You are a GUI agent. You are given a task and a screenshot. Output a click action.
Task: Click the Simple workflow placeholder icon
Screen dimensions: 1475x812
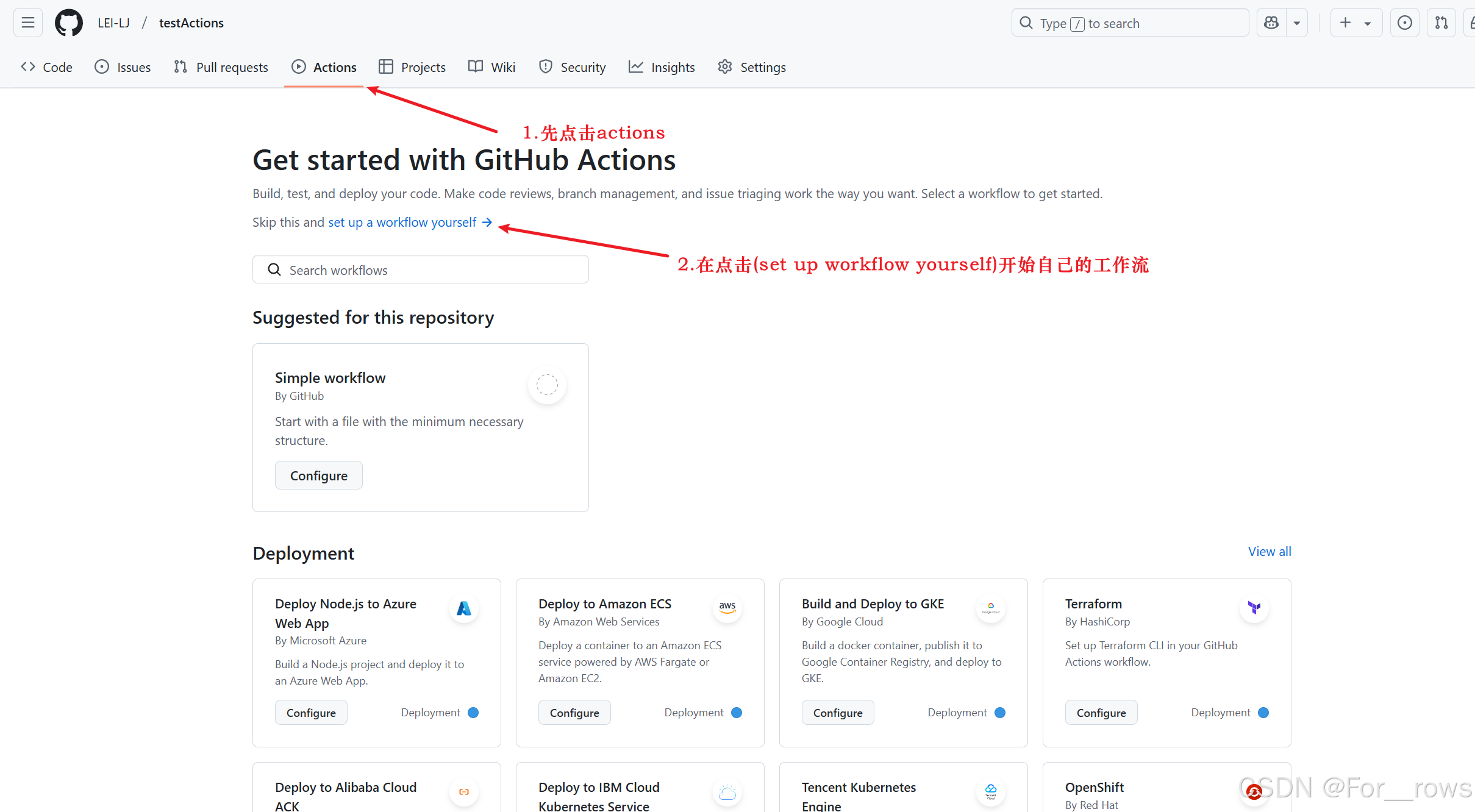tap(547, 385)
